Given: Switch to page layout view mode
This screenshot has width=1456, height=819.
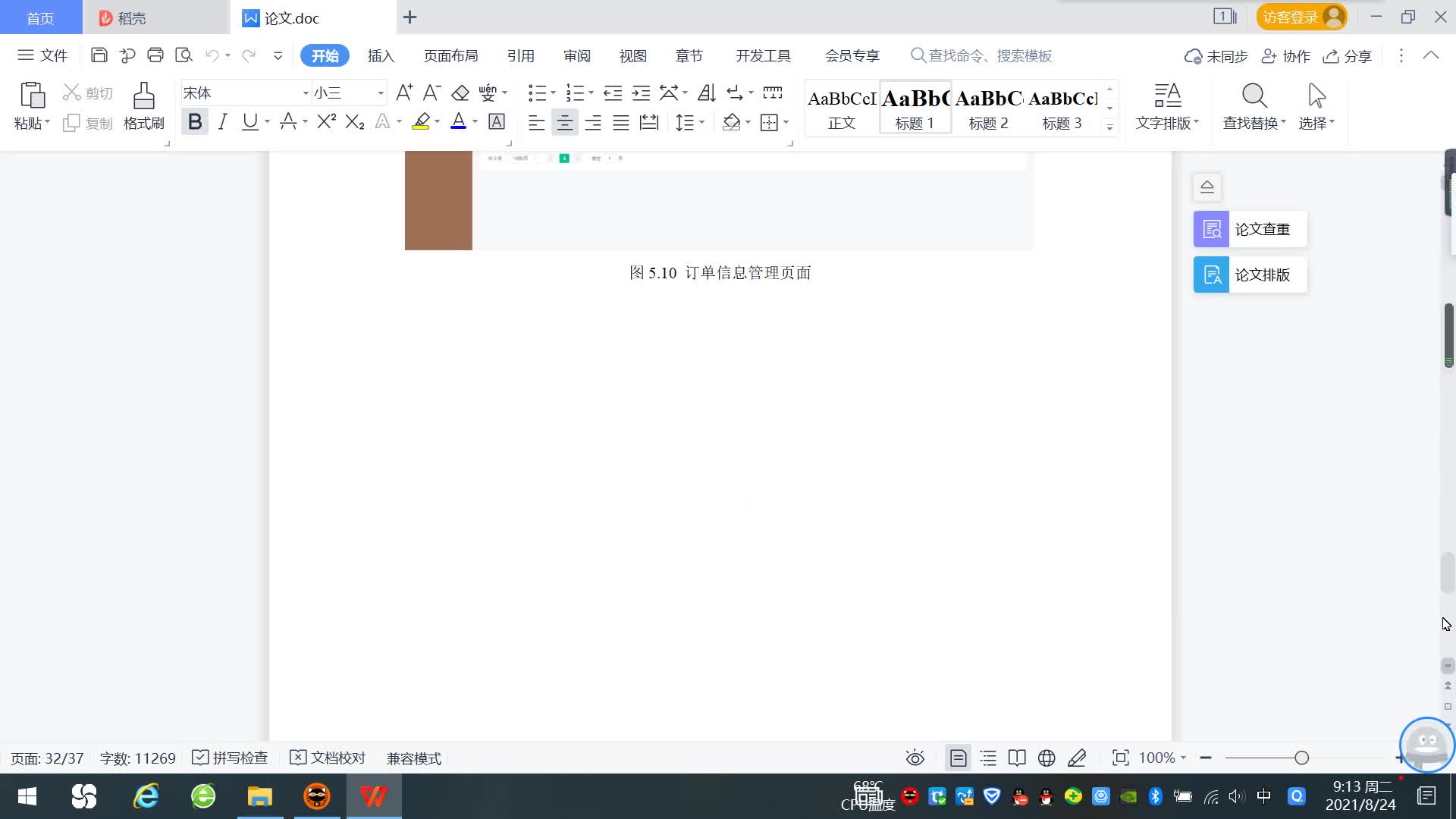Looking at the screenshot, I should [958, 758].
